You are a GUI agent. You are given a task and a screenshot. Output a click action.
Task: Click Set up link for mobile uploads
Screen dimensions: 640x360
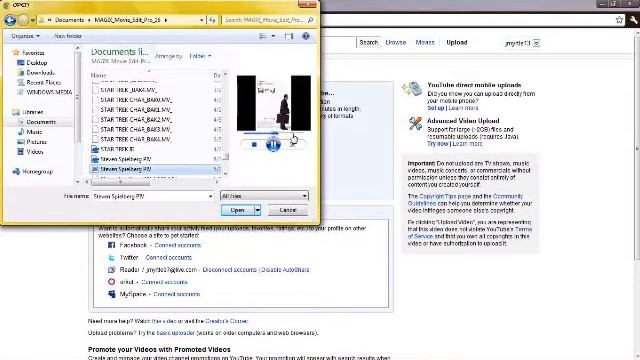tap(436, 108)
